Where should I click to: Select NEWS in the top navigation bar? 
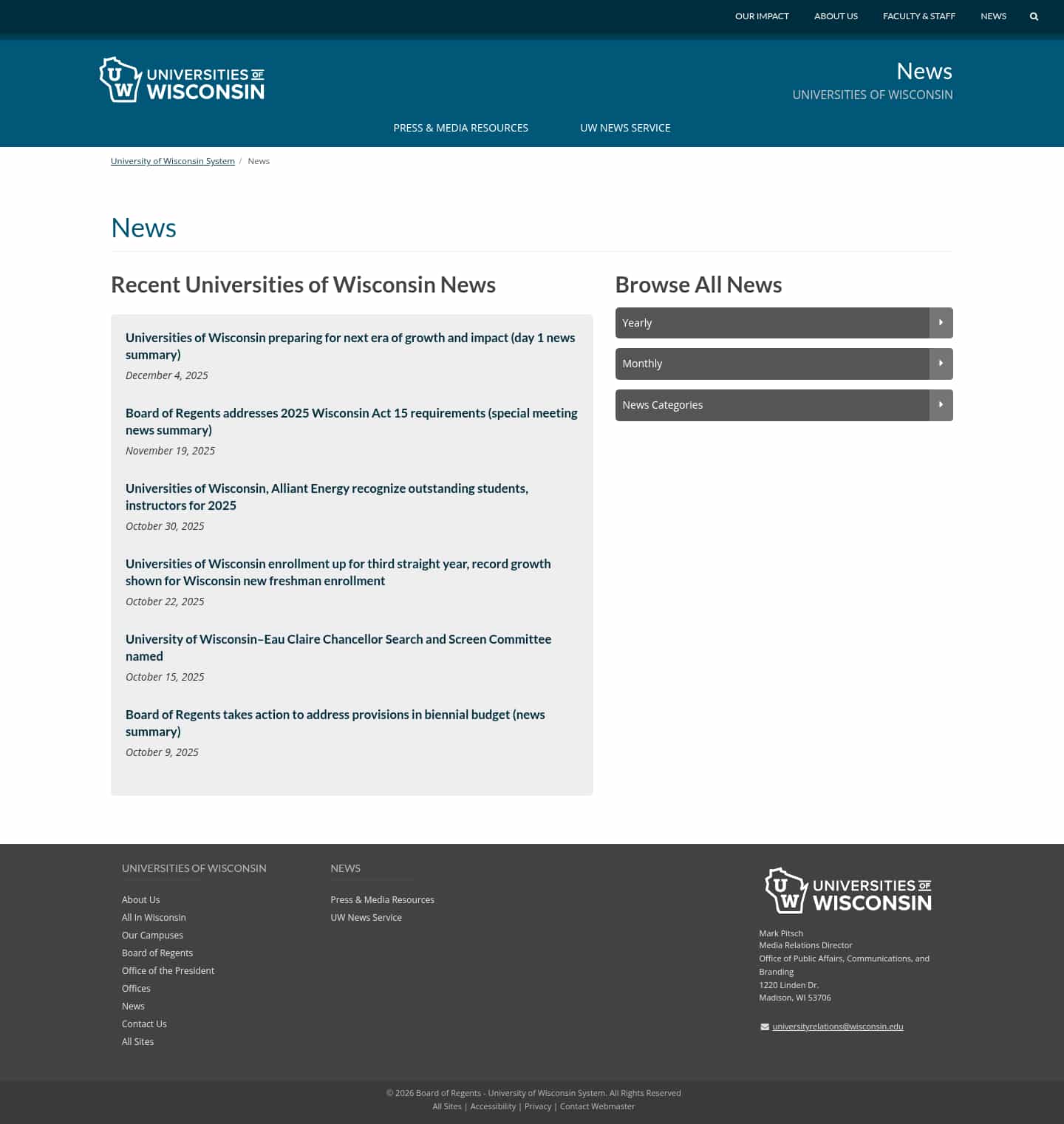[x=993, y=16]
